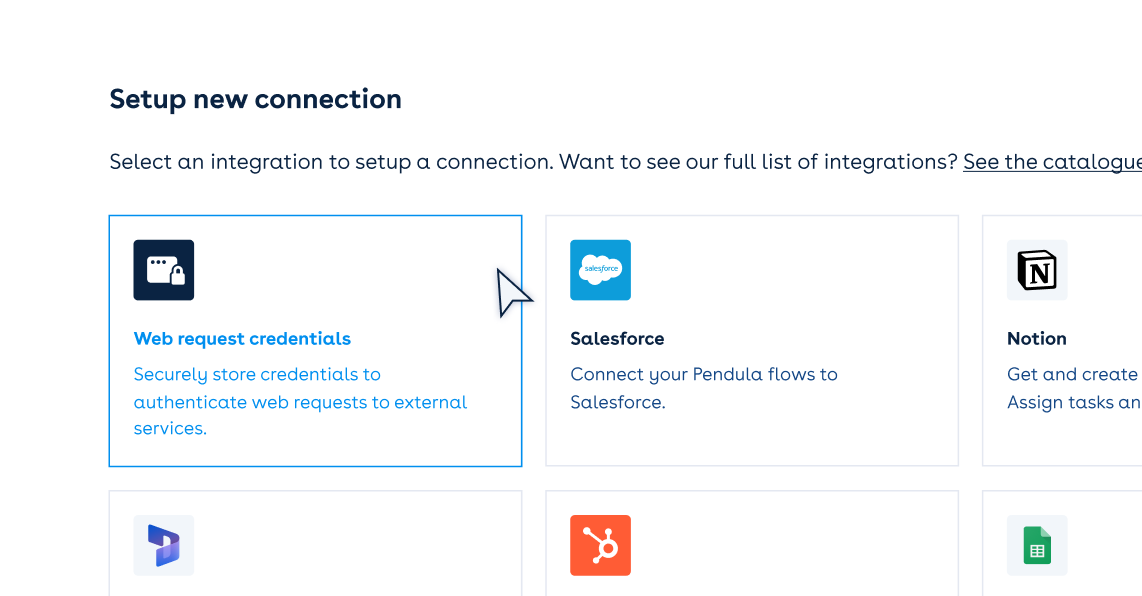The width and height of the screenshot is (1142, 596).
Task: Select the Google Sheets icon
Action: pos(1037,545)
